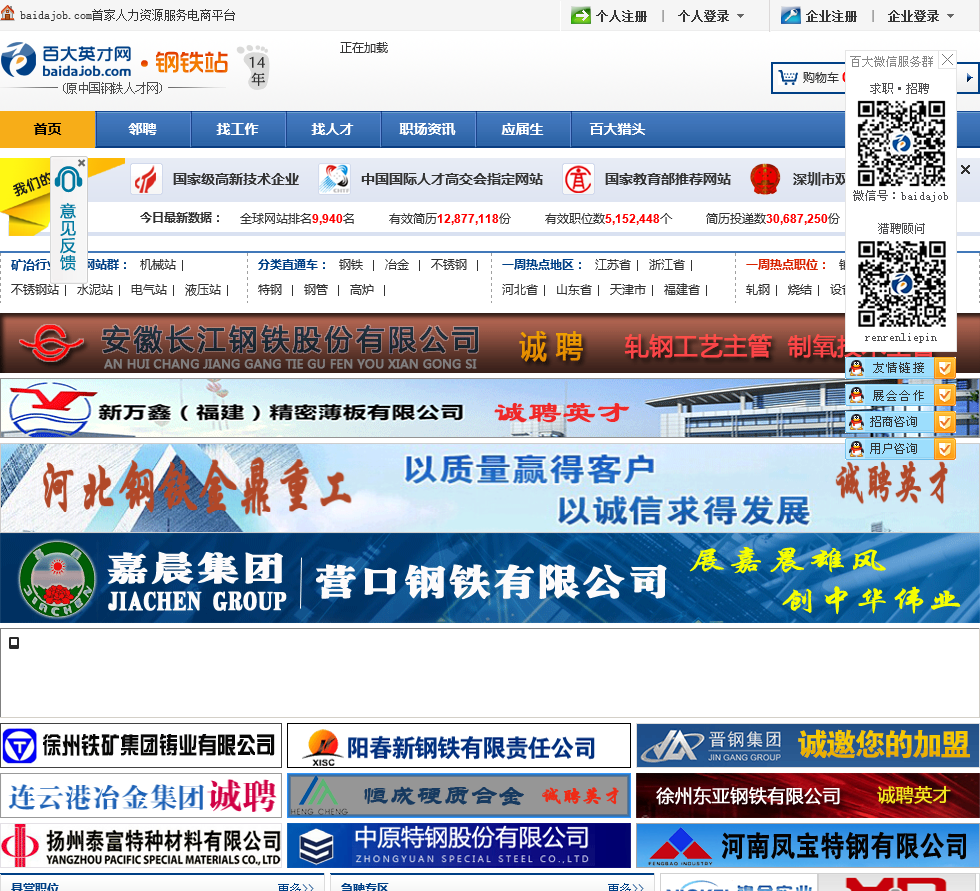
Task: Select the 高炉 category link
Action: click(362, 290)
